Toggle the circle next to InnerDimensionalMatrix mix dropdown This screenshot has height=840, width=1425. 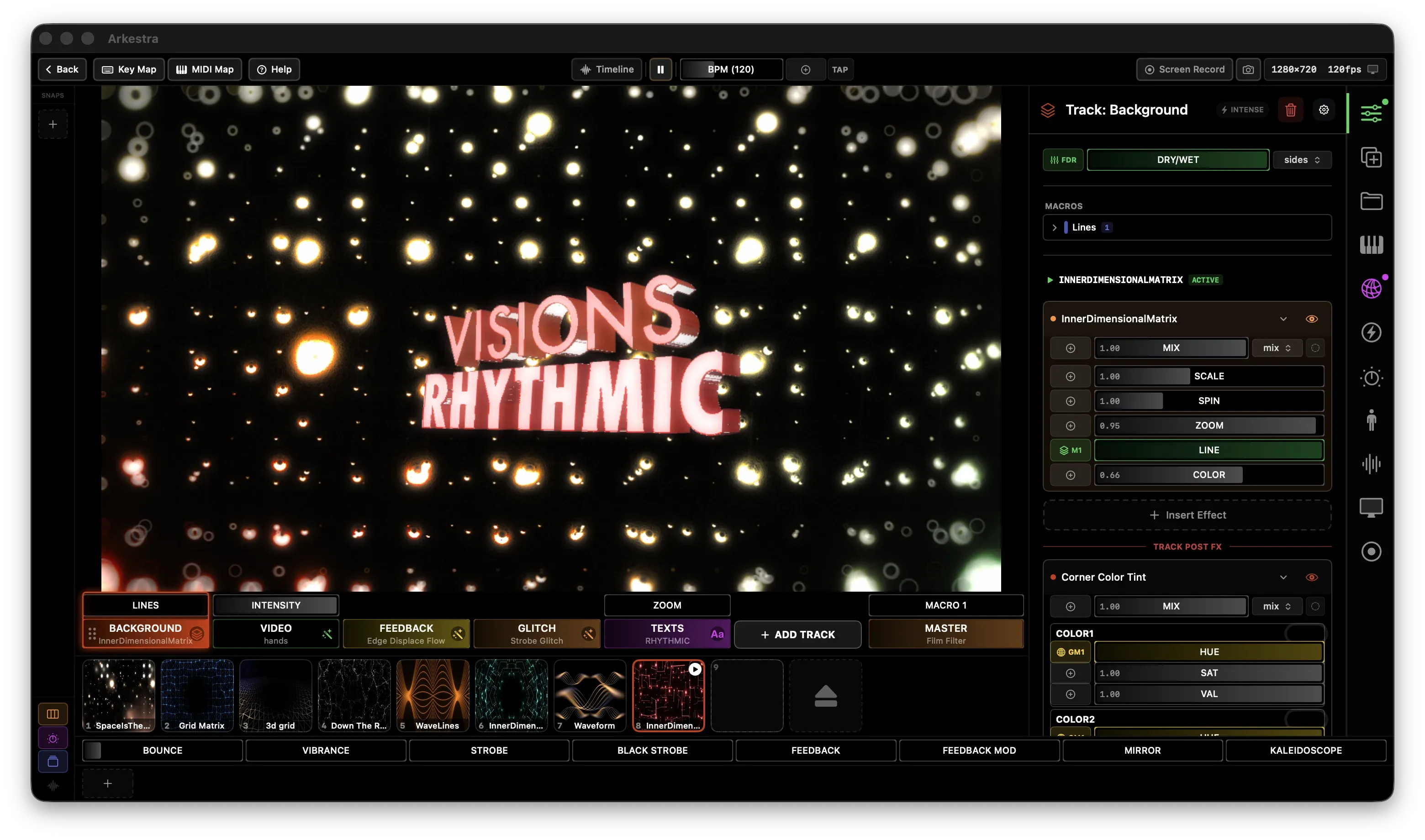point(1314,348)
